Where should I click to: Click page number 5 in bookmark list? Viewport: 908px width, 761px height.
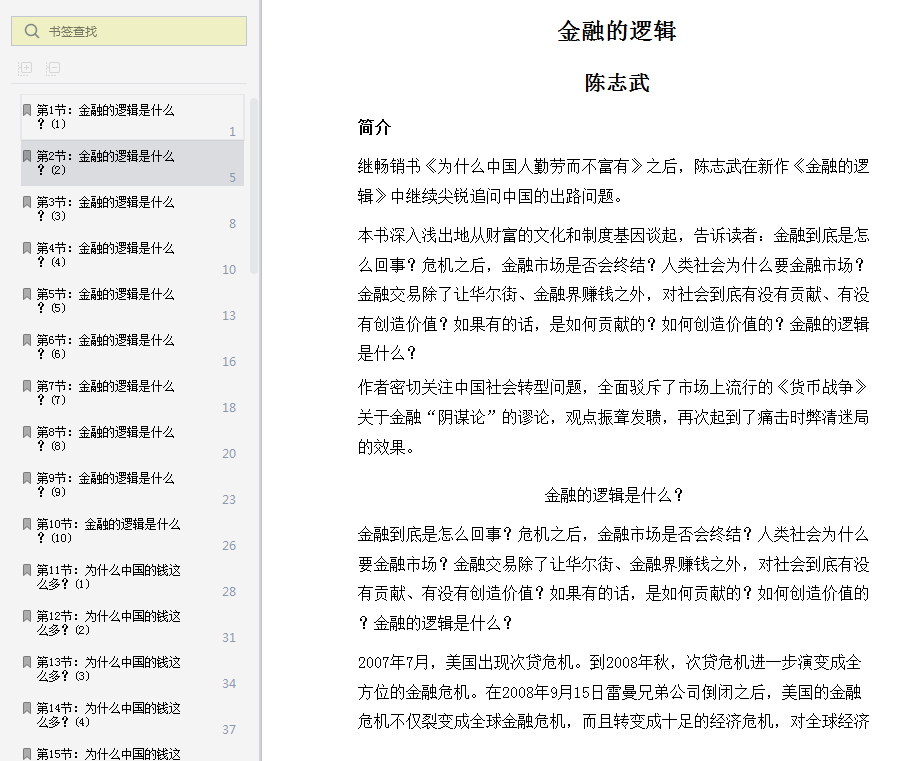[232, 178]
